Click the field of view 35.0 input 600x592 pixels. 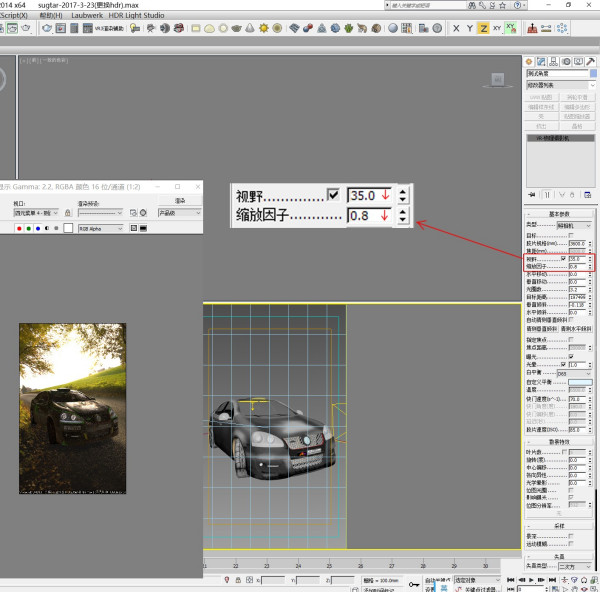tap(577, 259)
